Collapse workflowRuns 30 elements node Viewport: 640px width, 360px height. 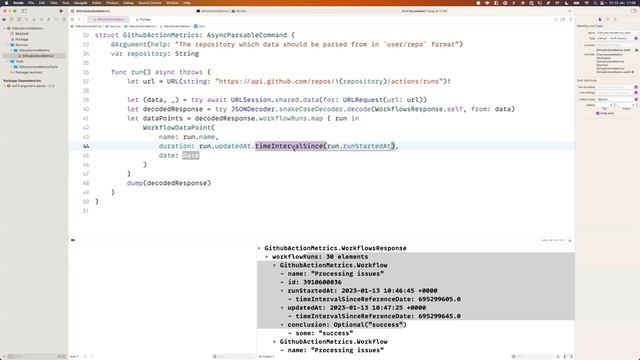pos(267,257)
